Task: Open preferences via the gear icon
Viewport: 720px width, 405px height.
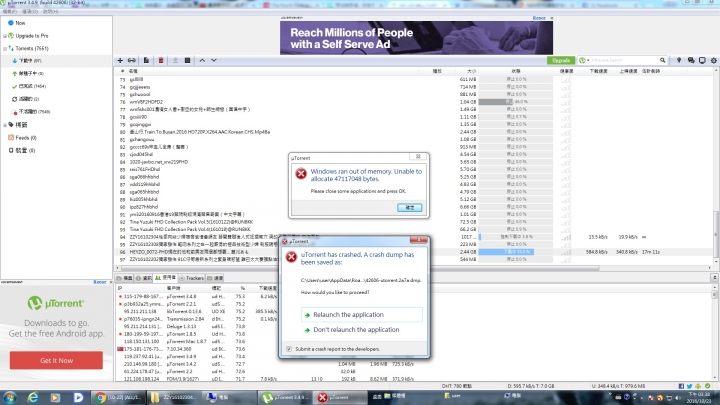Action: point(714,60)
